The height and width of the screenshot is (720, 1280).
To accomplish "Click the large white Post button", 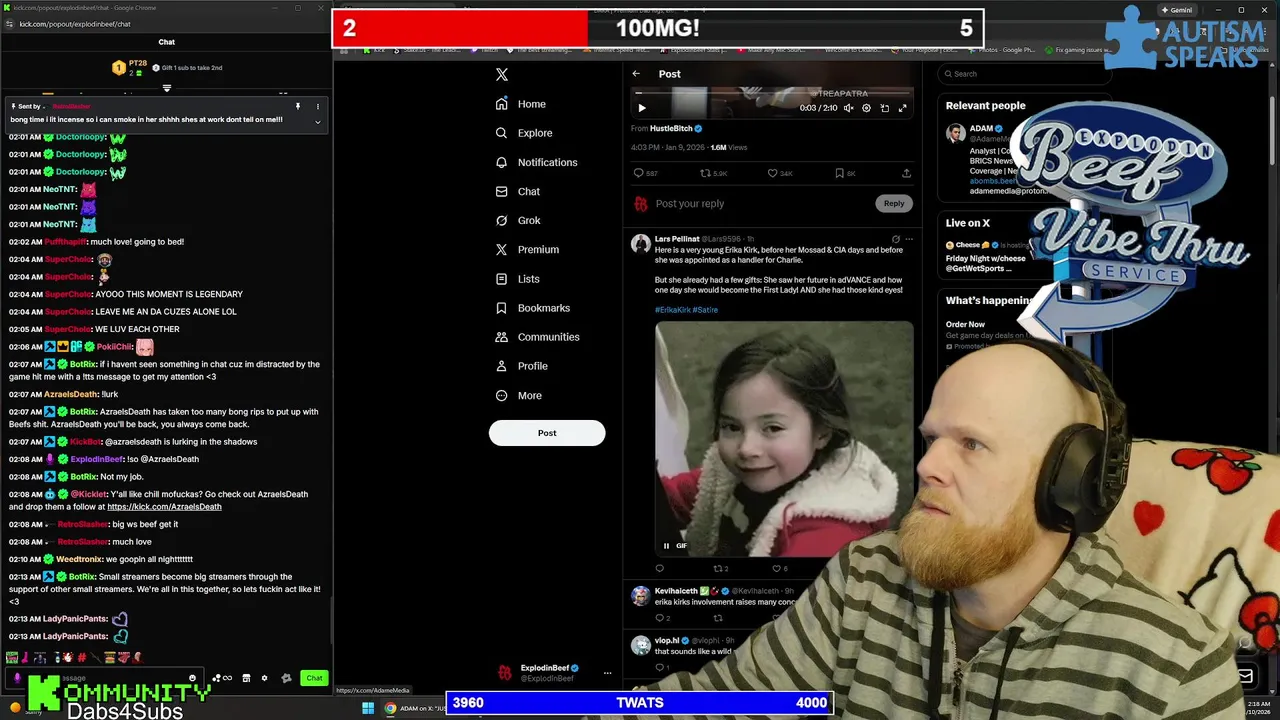I will click(547, 433).
